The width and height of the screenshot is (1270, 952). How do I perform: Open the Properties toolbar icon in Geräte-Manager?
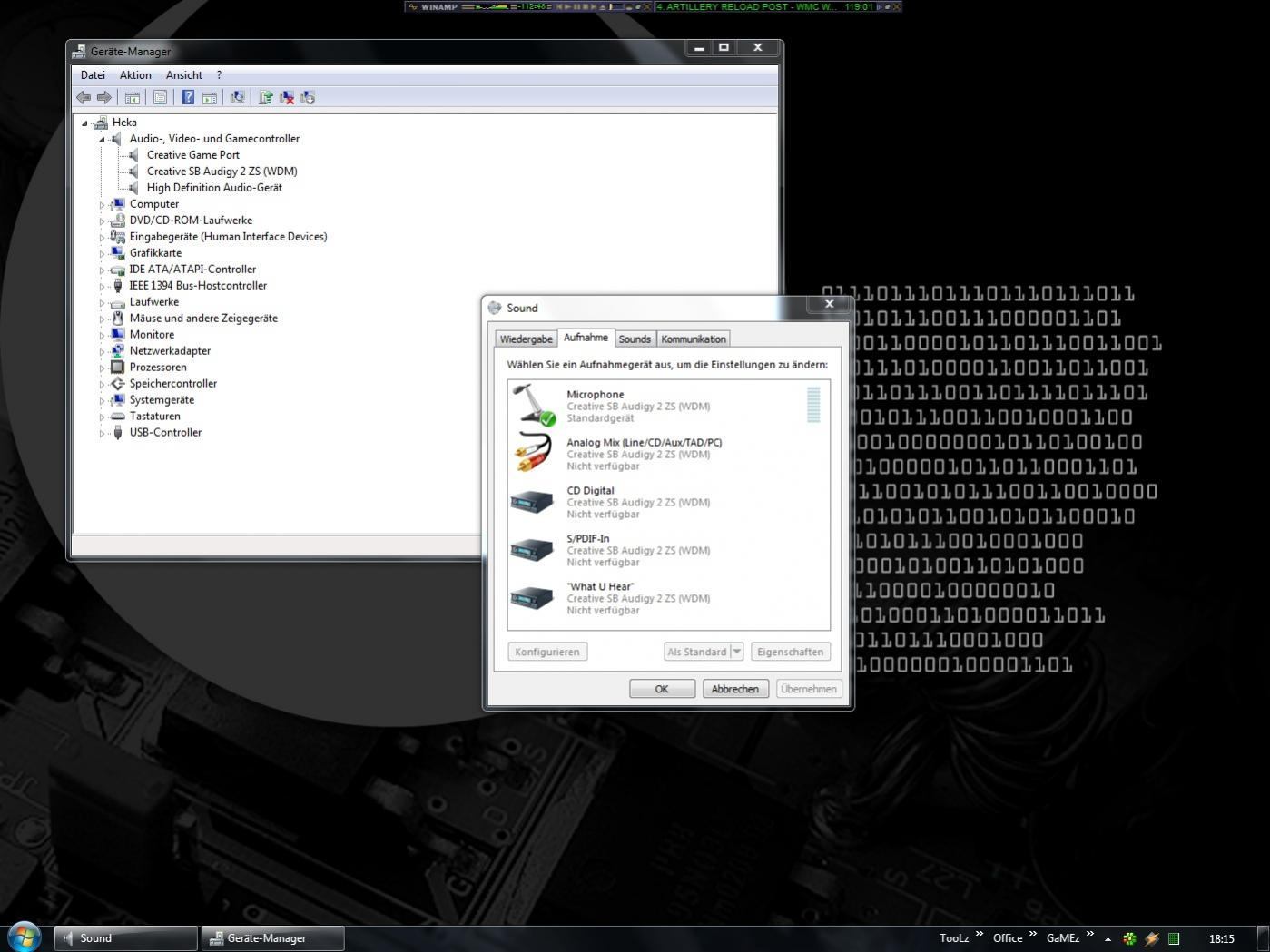160,97
